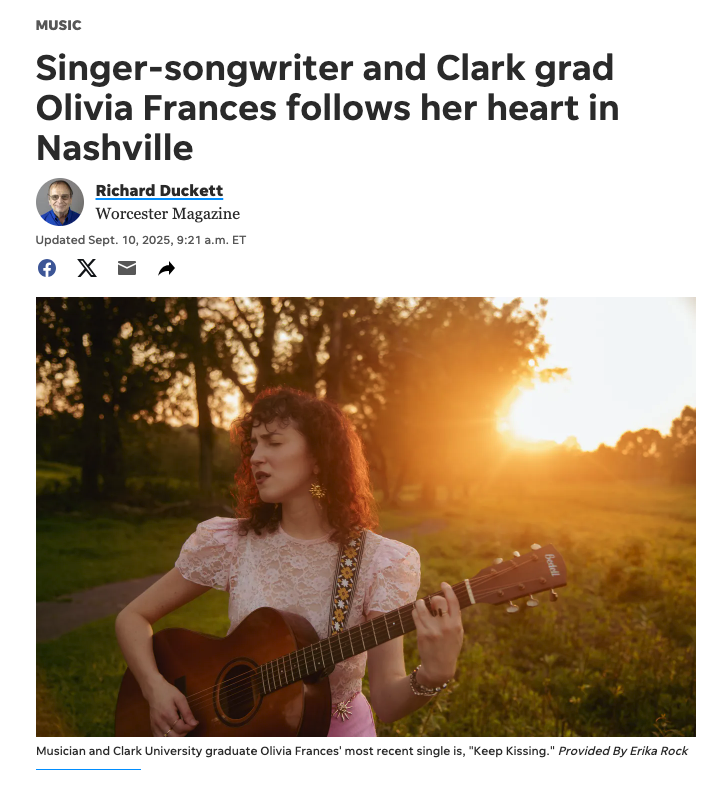This screenshot has width=713, height=789.
Task: Share the article on X
Action: coord(87,268)
